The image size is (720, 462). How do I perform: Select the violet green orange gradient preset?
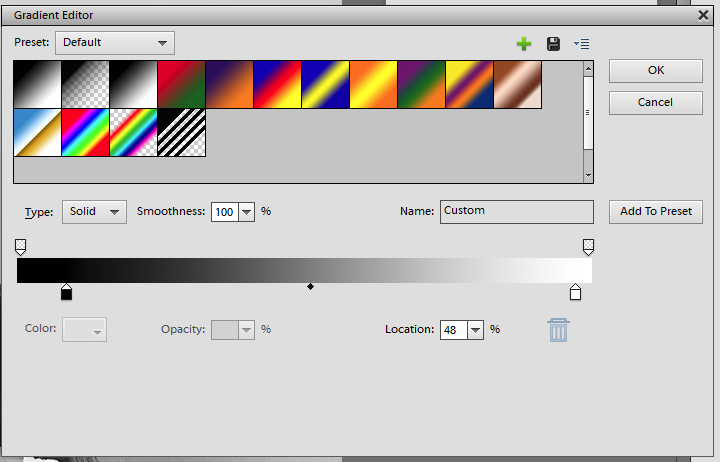(421, 85)
